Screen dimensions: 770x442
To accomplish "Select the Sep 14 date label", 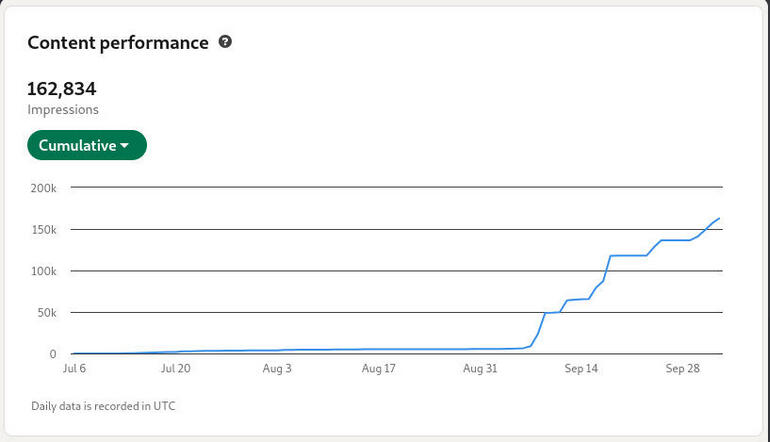I will coord(581,369).
